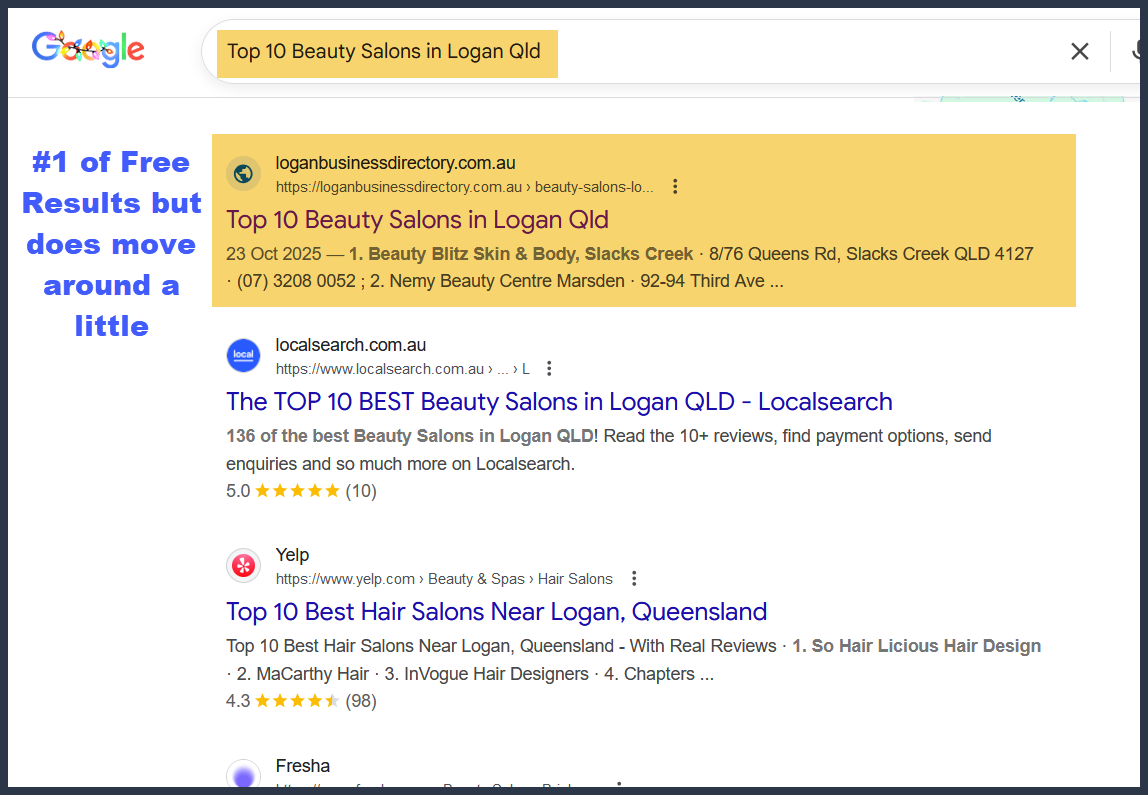1148x795 pixels.
Task: Open the three-dot menu for the loganbusinessdirectory result
Action: pos(675,187)
